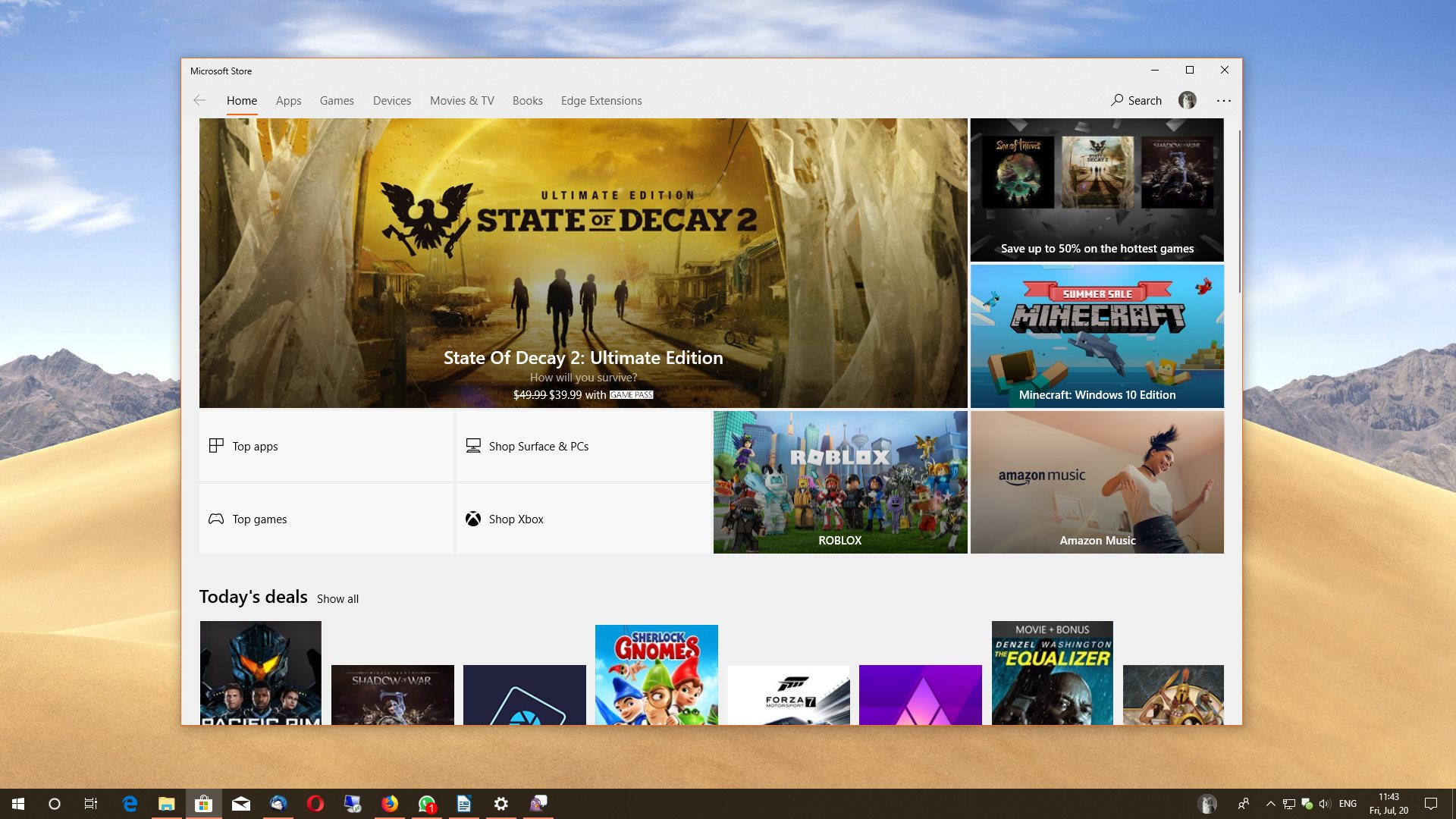
Task: Open the Devices tab
Action: tap(392, 100)
